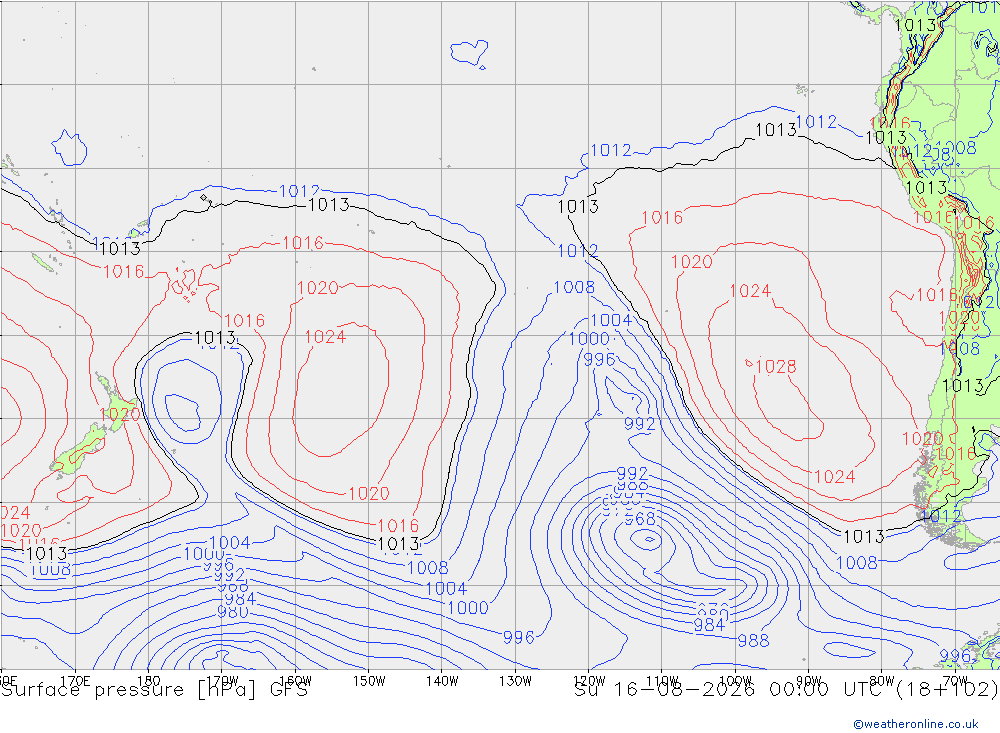Click the 1028 high-pressure center label
The width and height of the screenshot is (1000, 733).
776,366
